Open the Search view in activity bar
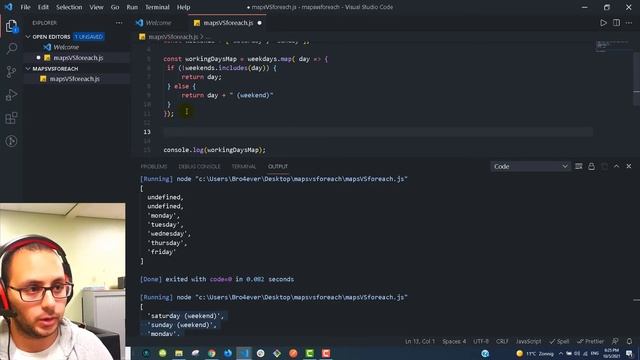The image size is (640, 360). click(x=11, y=49)
